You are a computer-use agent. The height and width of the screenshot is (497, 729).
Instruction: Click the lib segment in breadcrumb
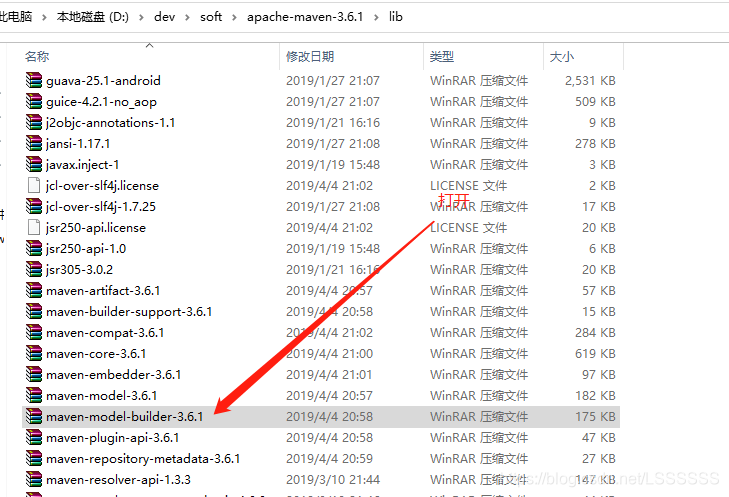pos(396,17)
